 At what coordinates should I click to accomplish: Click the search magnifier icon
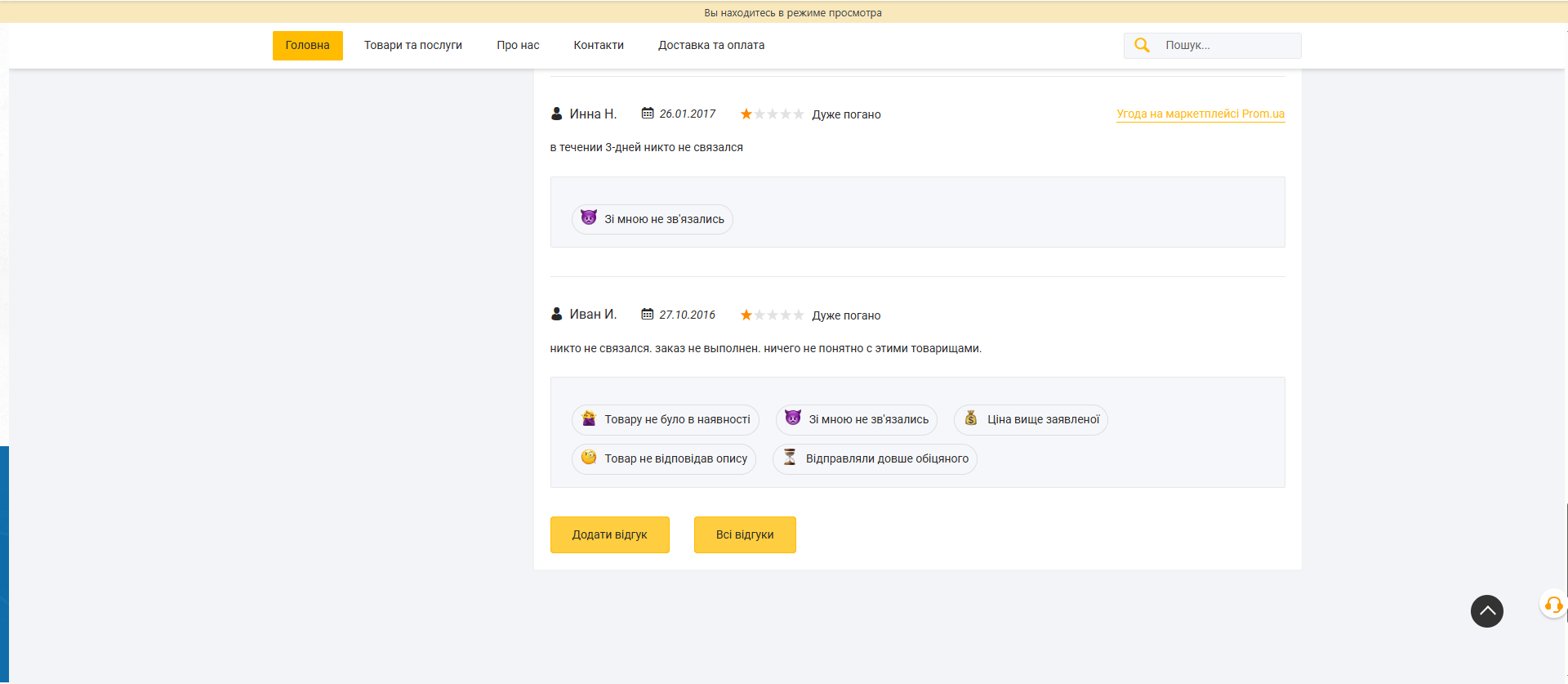(1142, 46)
